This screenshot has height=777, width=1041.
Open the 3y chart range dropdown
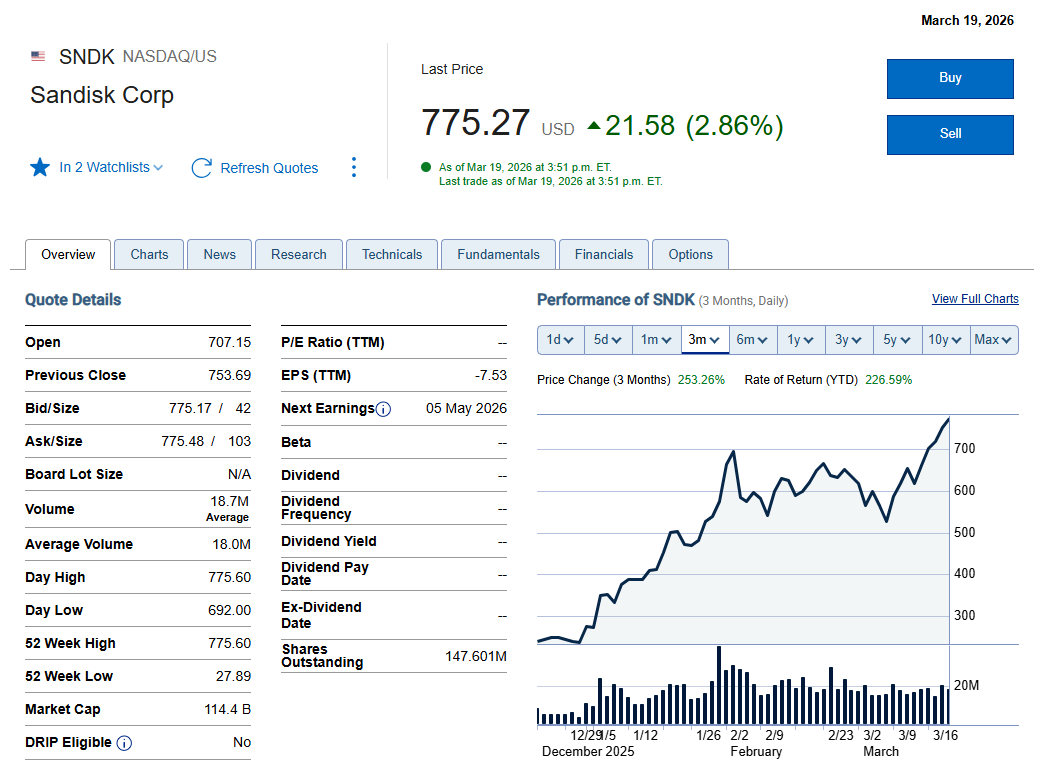pyautogui.click(x=849, y=340)
